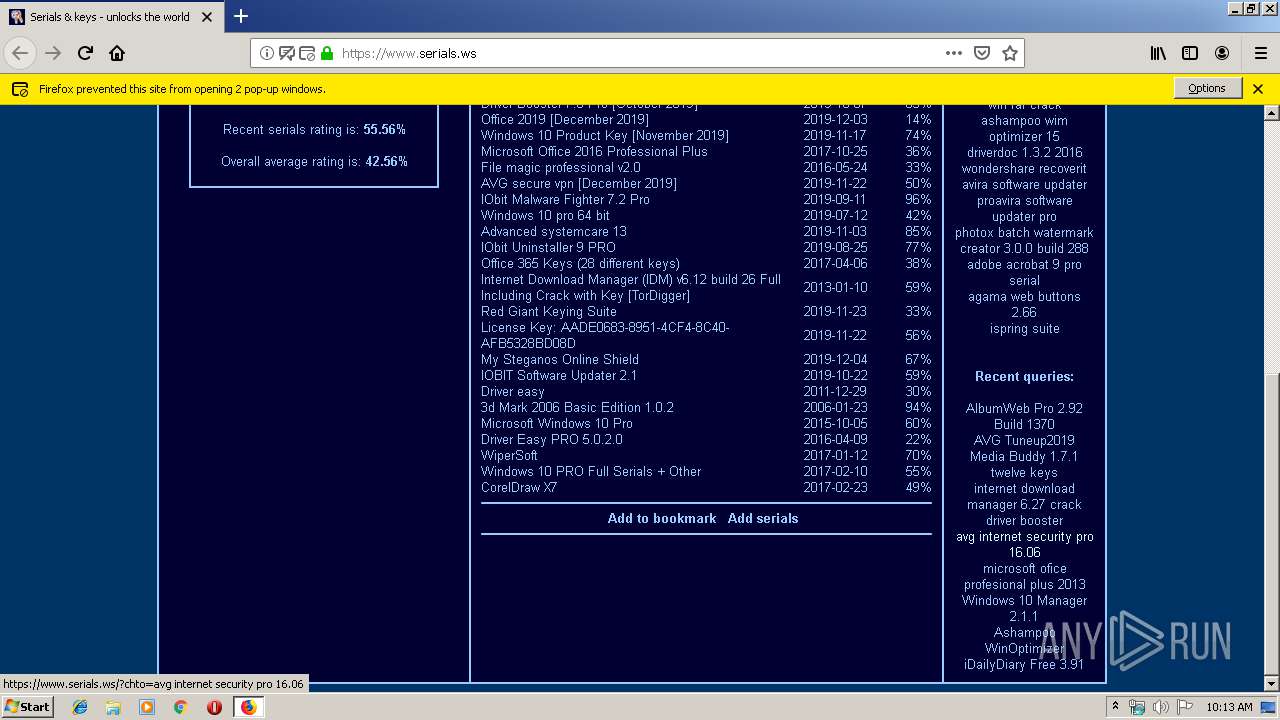Show site information icon in address bar
The width and height of the screenshot is (1280, 720).
pos(267,53)
